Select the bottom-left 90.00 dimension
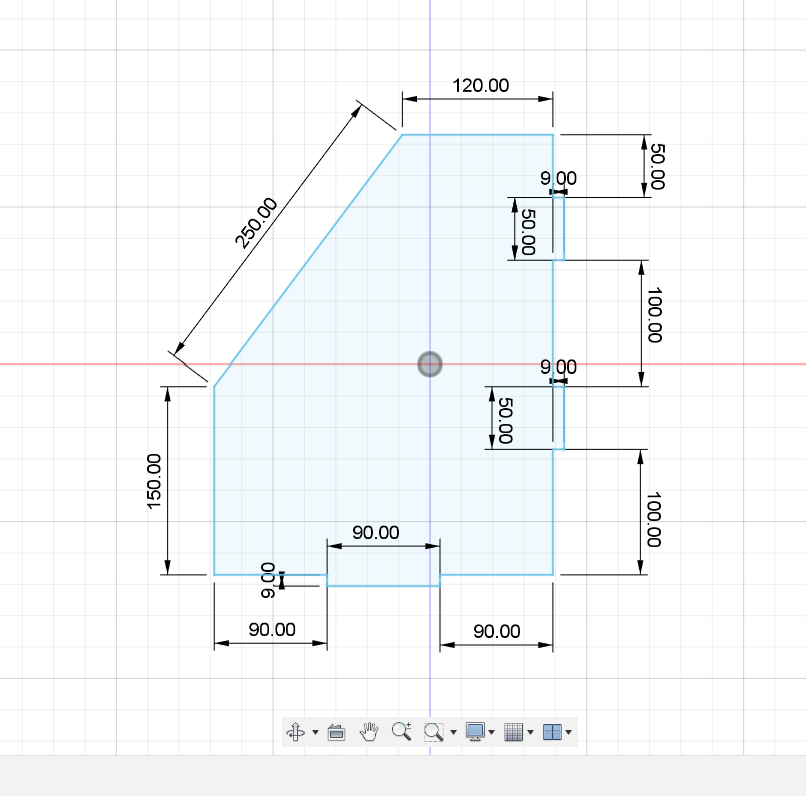 (272, 630)
